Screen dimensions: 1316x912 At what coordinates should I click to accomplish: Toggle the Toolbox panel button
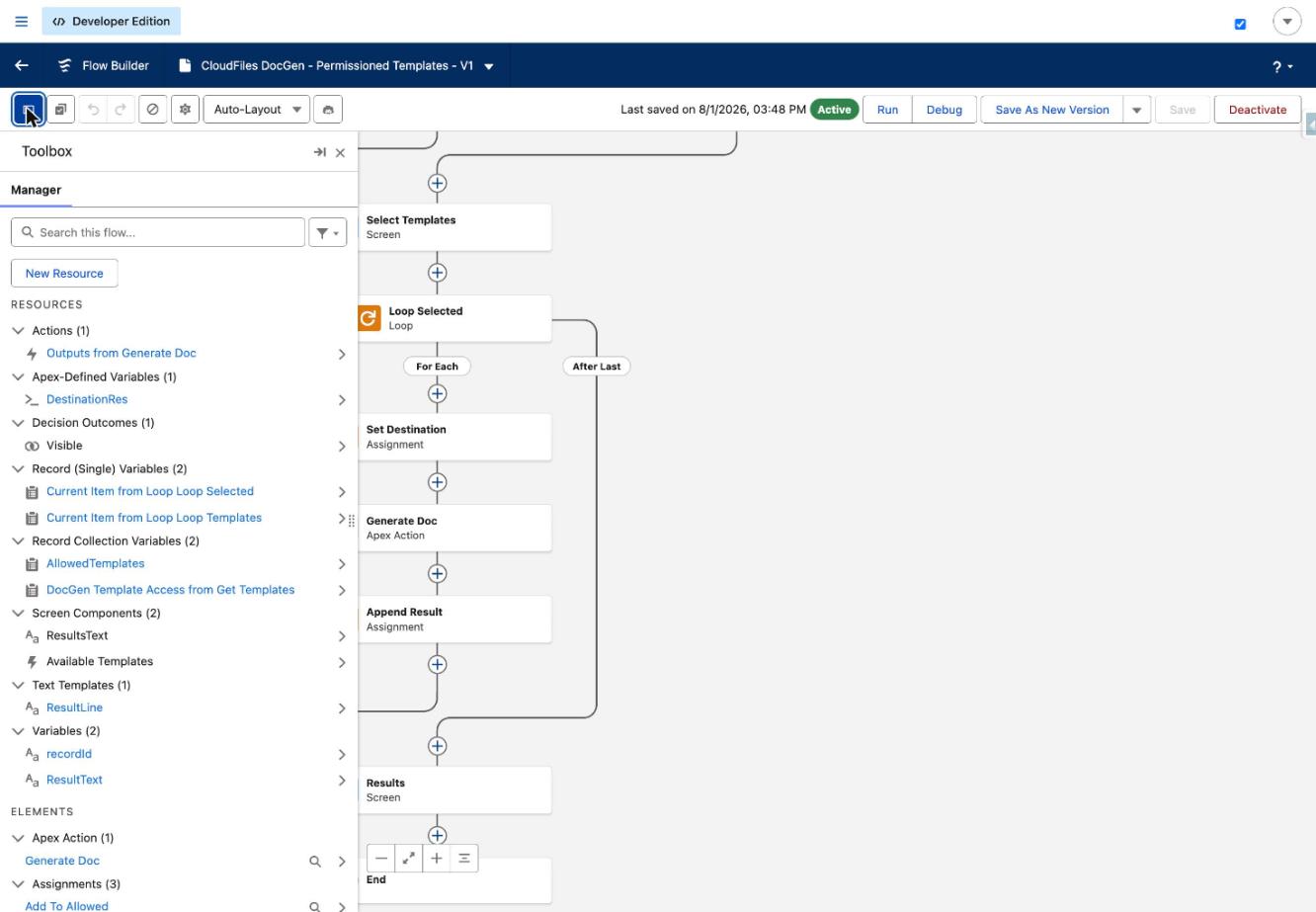tap(29, 110)
